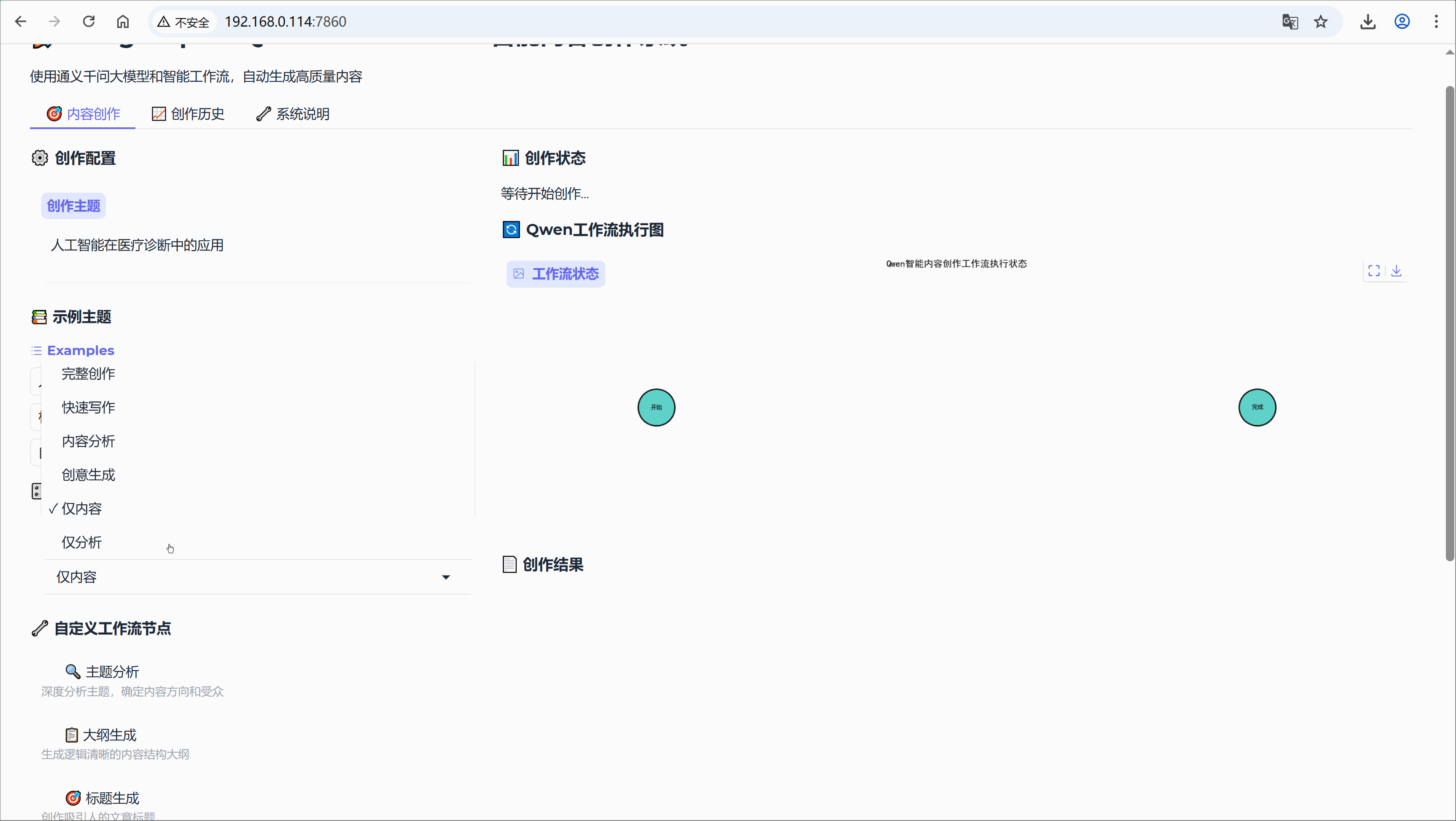The height and width of the screenshot is (821, 1456).
Task: Enlarge workflow graph with the fullscreen icon
Action: [1375, 271]
